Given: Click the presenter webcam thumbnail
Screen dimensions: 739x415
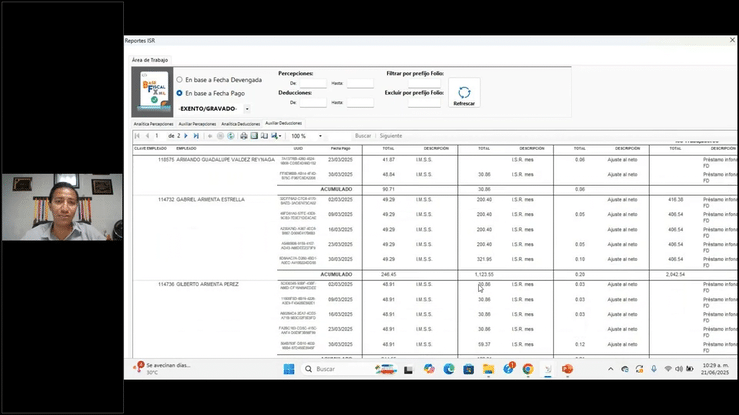Looking at the screenshot, I should point(62,207).
